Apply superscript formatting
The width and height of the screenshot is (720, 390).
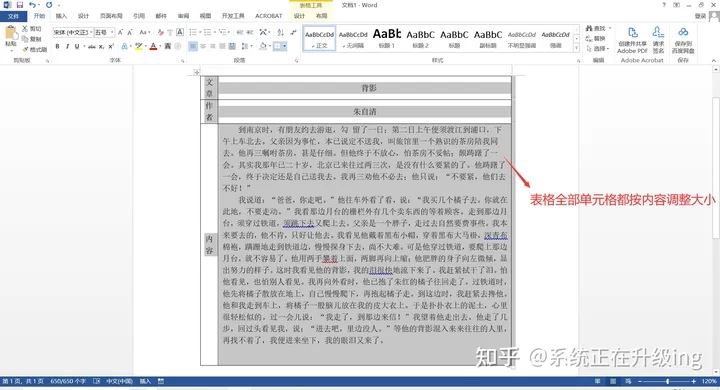tap(111, 46)
